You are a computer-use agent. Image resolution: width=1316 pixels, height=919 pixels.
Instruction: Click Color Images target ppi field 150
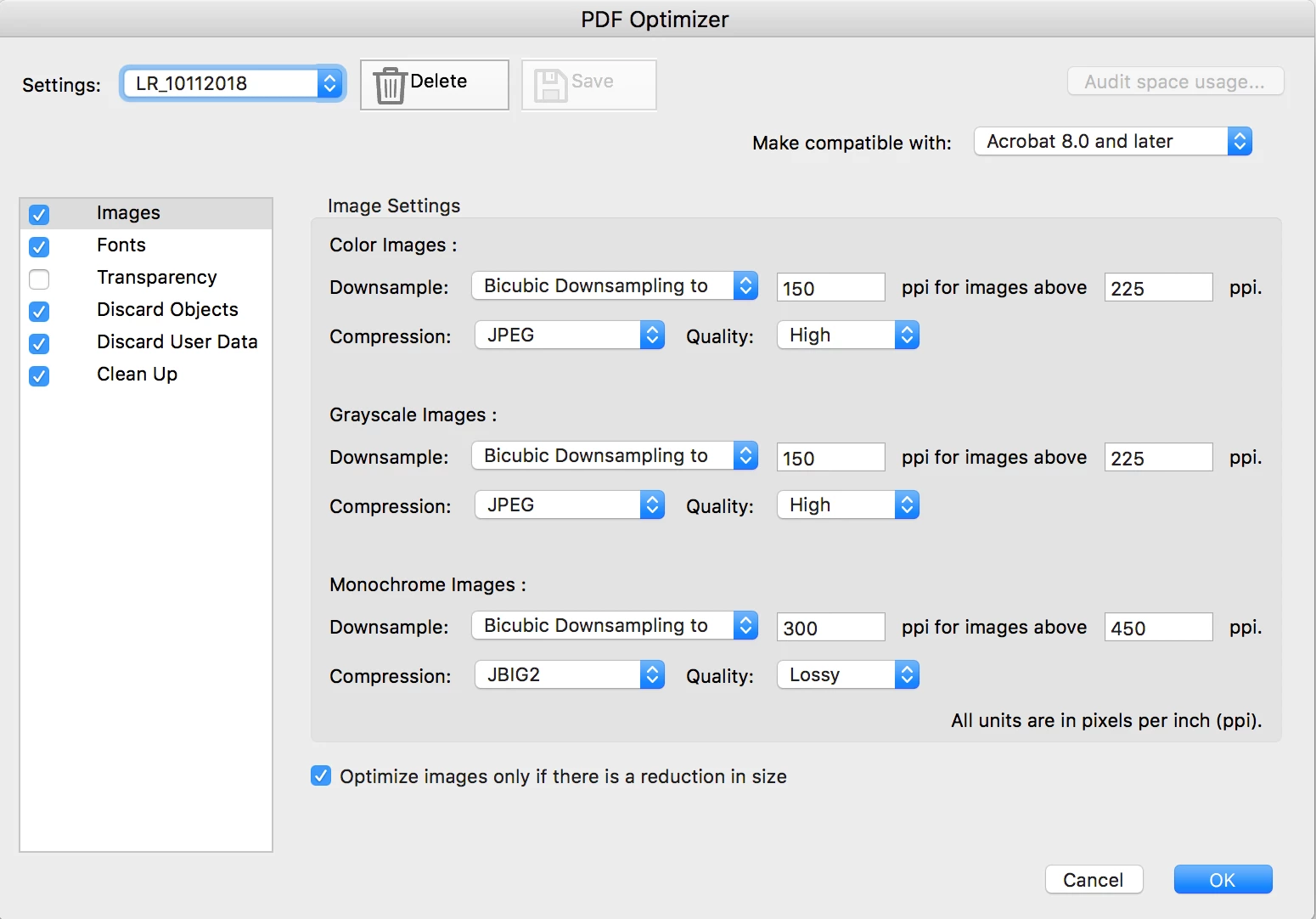point(830,287)
